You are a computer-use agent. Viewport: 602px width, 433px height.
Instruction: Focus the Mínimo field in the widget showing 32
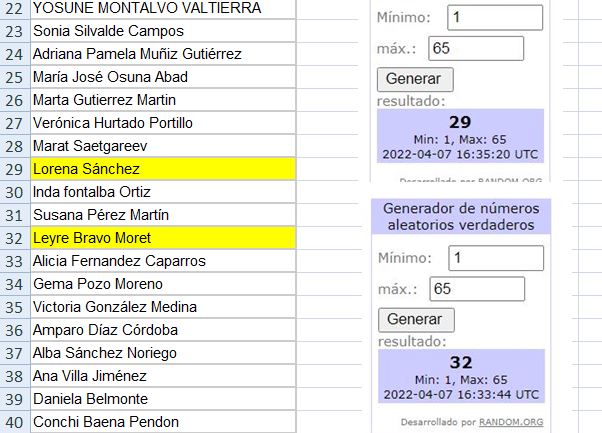click(496, 258)
